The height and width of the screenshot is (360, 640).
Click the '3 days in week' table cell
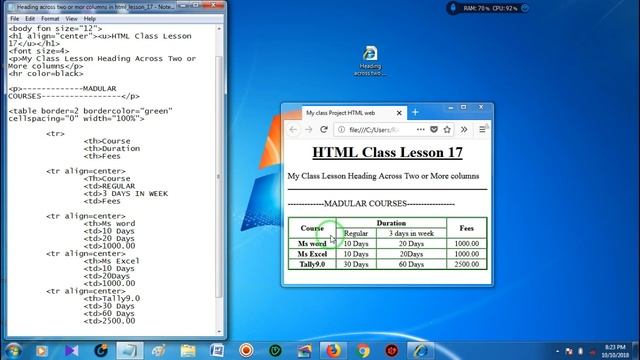point(411,233)
